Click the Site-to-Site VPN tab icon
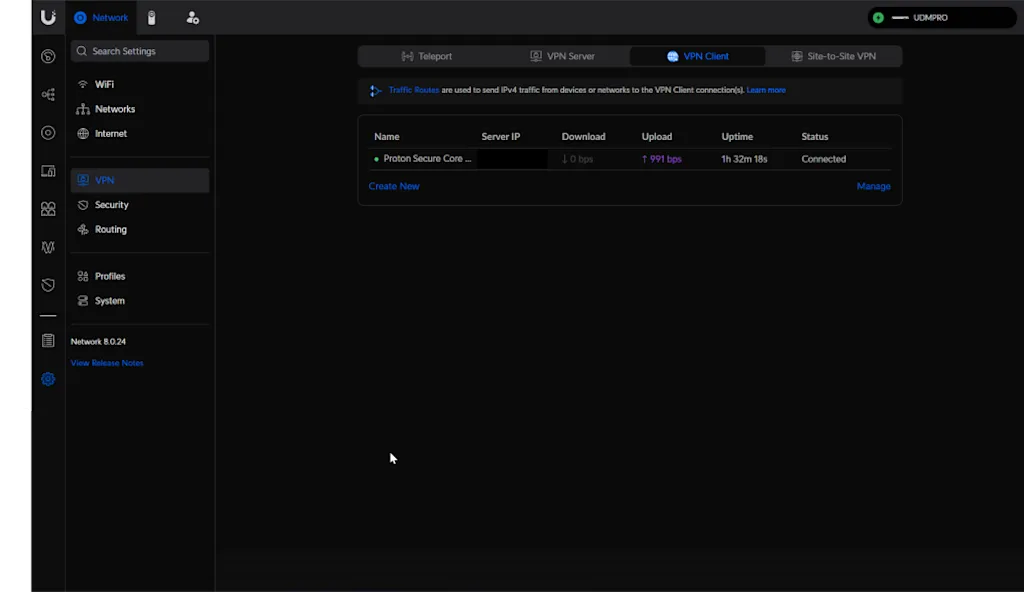 [797, 56]
